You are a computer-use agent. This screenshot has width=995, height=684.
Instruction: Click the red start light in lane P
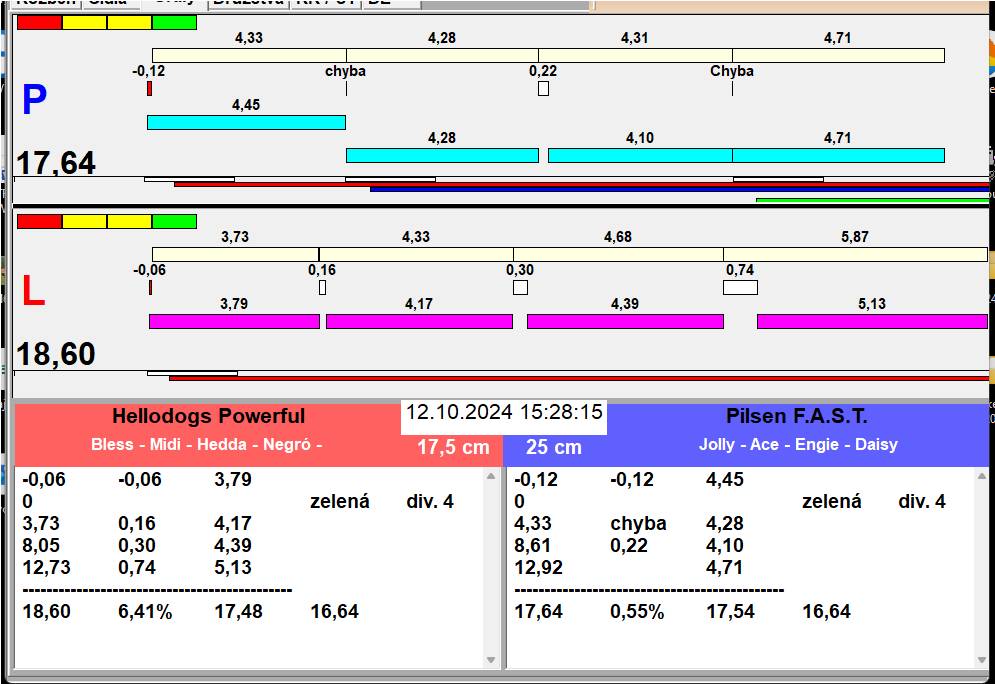pyautogui.click(x=39, y=23)
